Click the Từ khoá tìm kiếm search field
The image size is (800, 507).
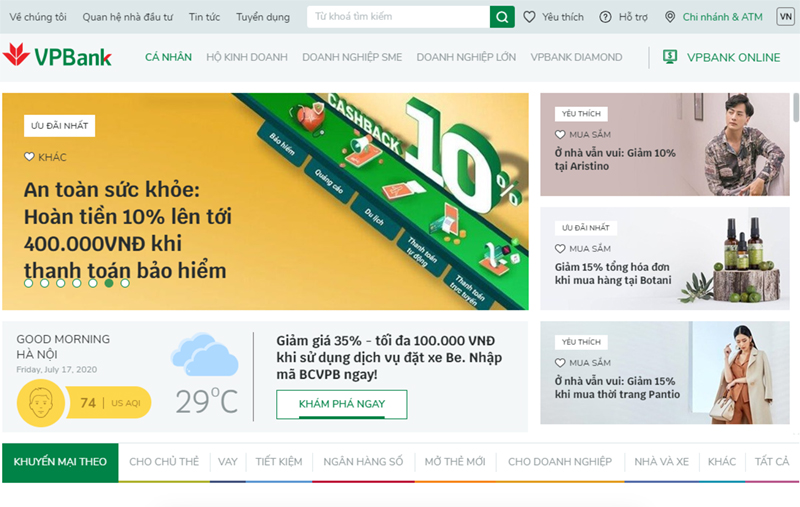click(398, 17)
